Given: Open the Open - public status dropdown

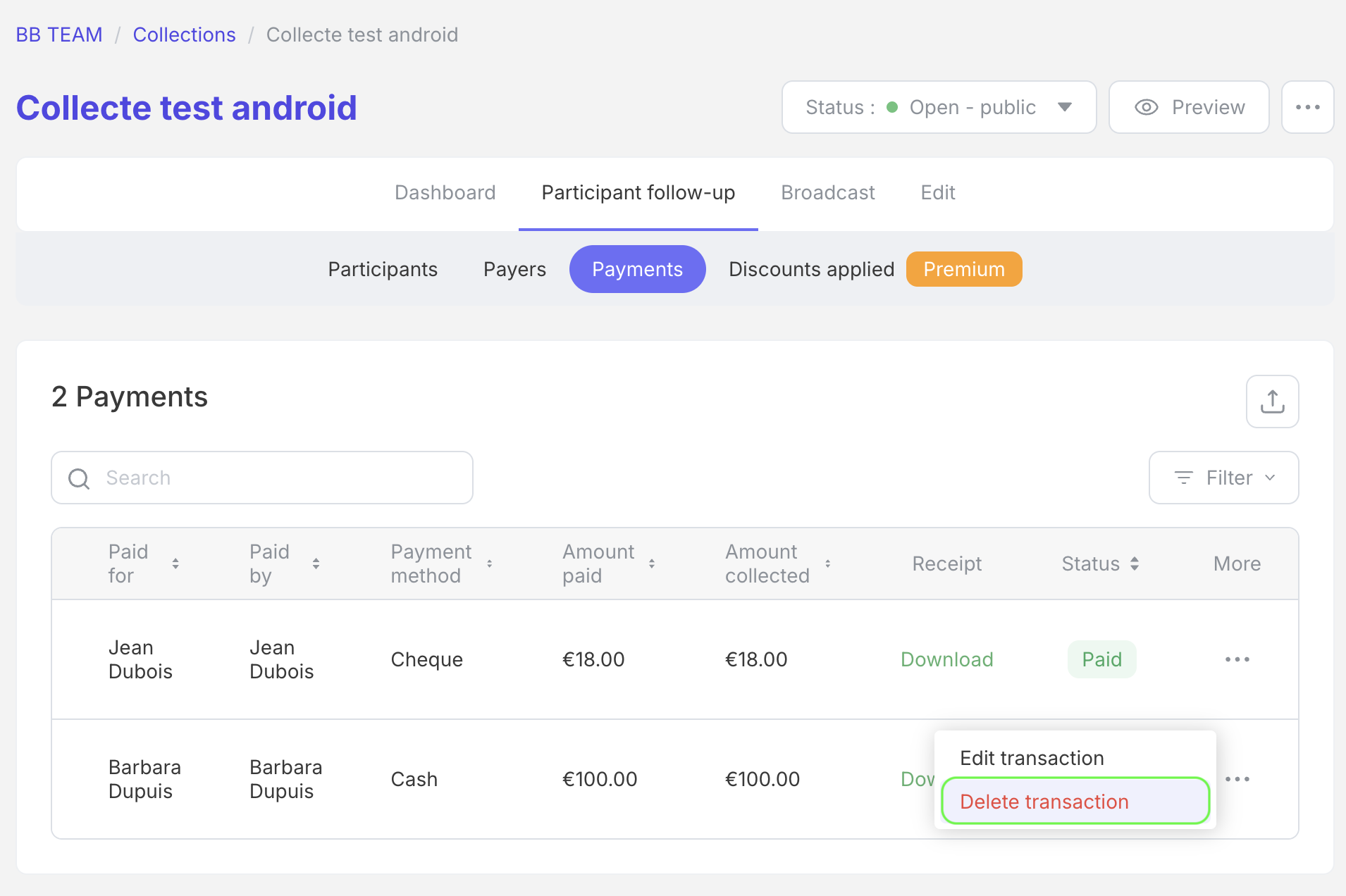Looking at the screenshot, I should pos(1066,107).
